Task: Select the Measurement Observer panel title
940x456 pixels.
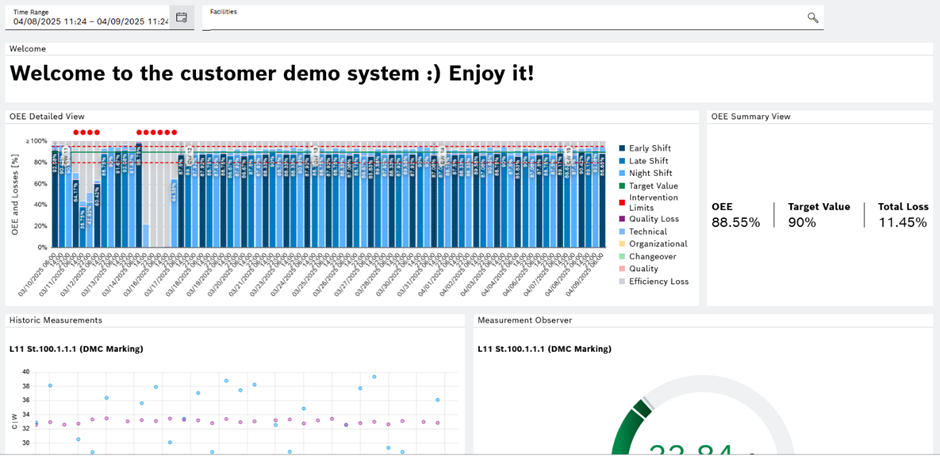Action: 525,320
